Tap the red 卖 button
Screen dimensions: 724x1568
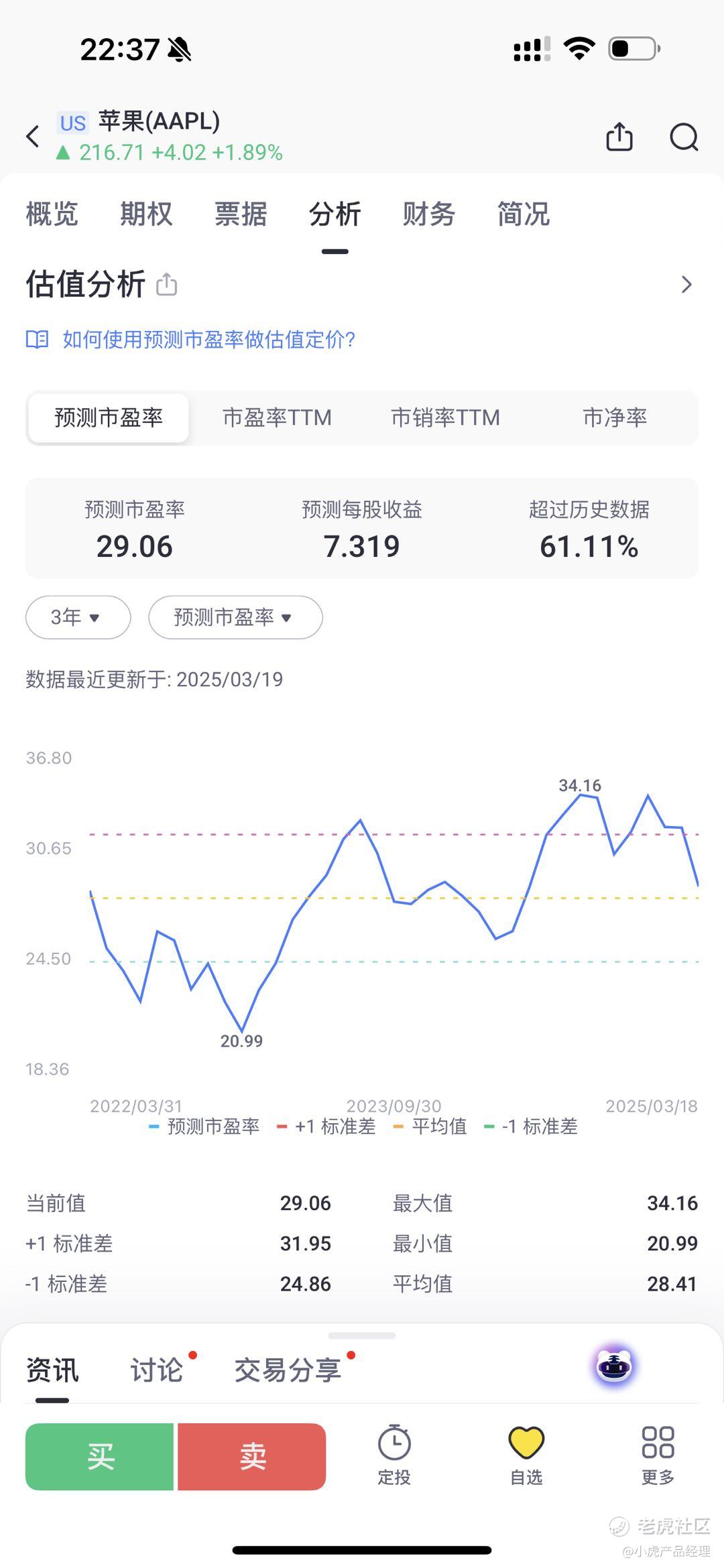(252, 1457)
